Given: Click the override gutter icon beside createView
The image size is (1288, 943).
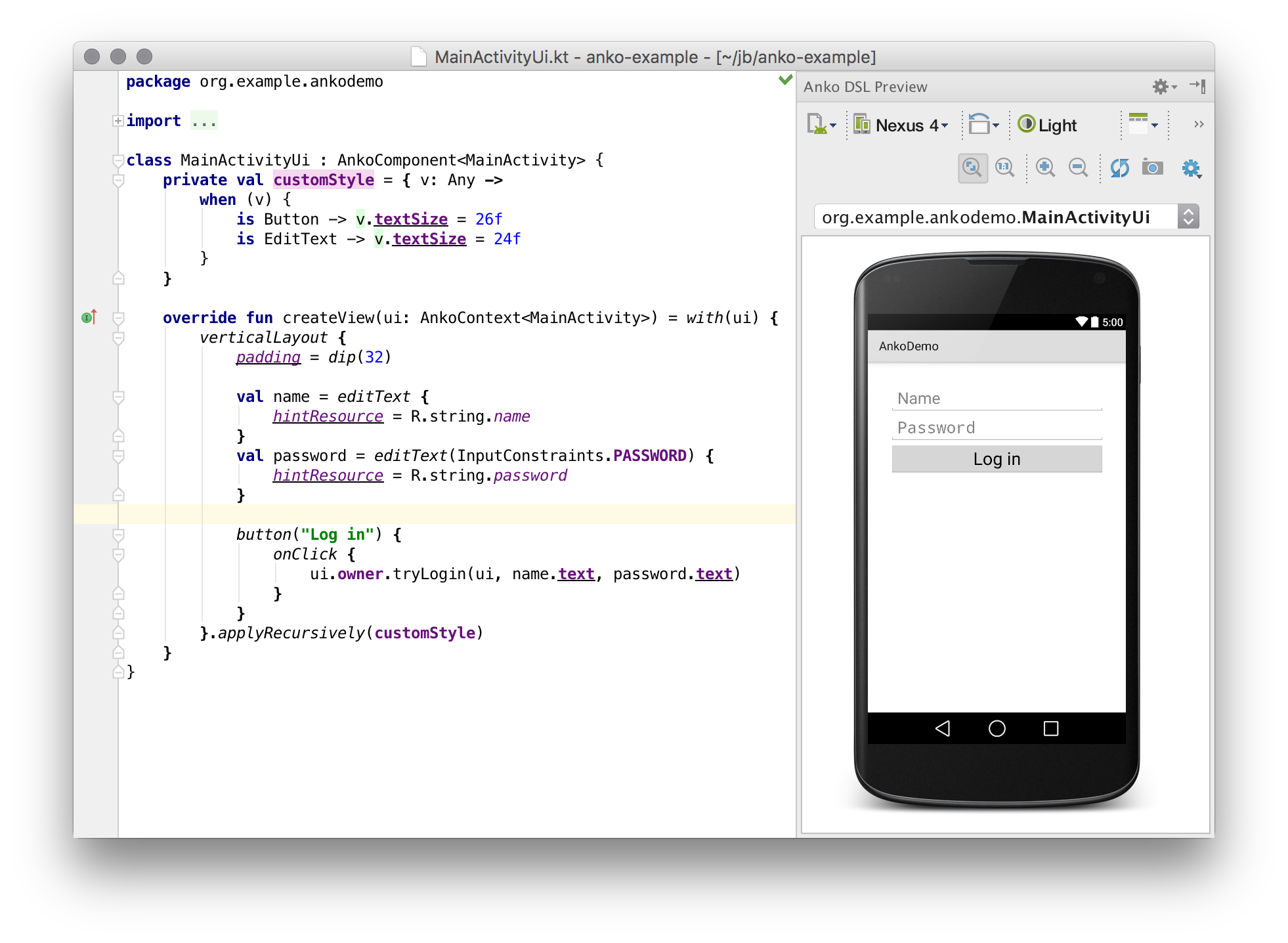Looking at the screenshot, I should [89, 317].
